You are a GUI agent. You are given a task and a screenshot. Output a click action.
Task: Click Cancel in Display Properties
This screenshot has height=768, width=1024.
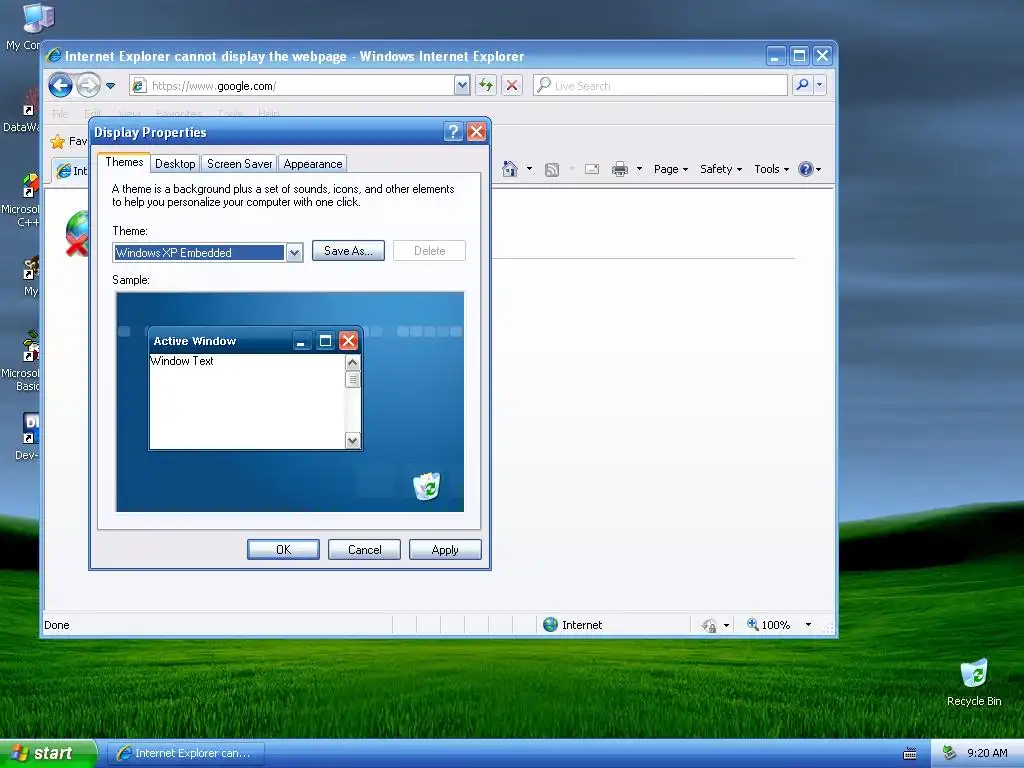click(364, 550)
